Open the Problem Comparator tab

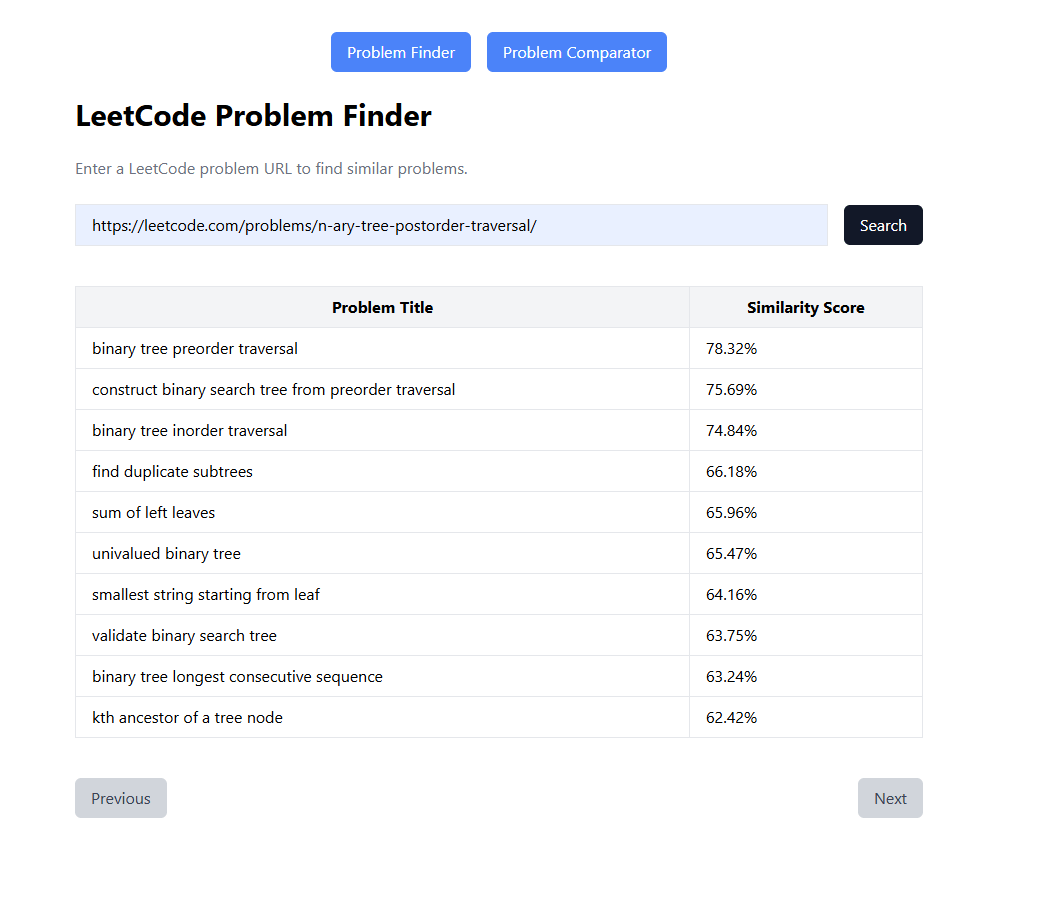[576, 52]
